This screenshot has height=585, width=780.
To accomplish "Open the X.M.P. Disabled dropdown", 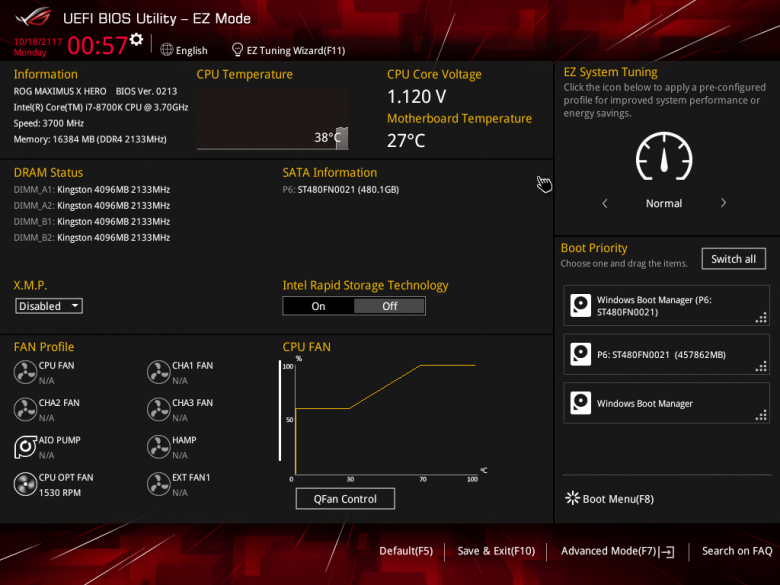I will coord(49,305).
